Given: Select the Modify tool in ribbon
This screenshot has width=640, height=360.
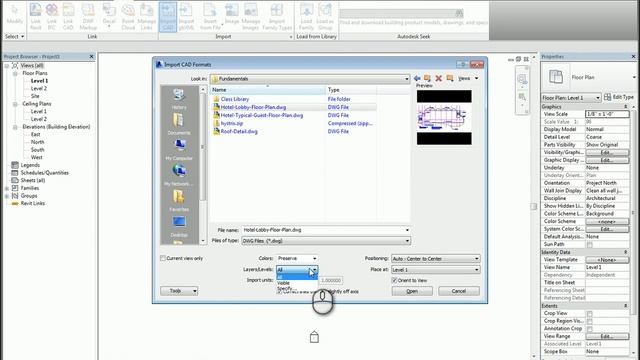Looking at the screenshot, I should (x=15, y=15).
